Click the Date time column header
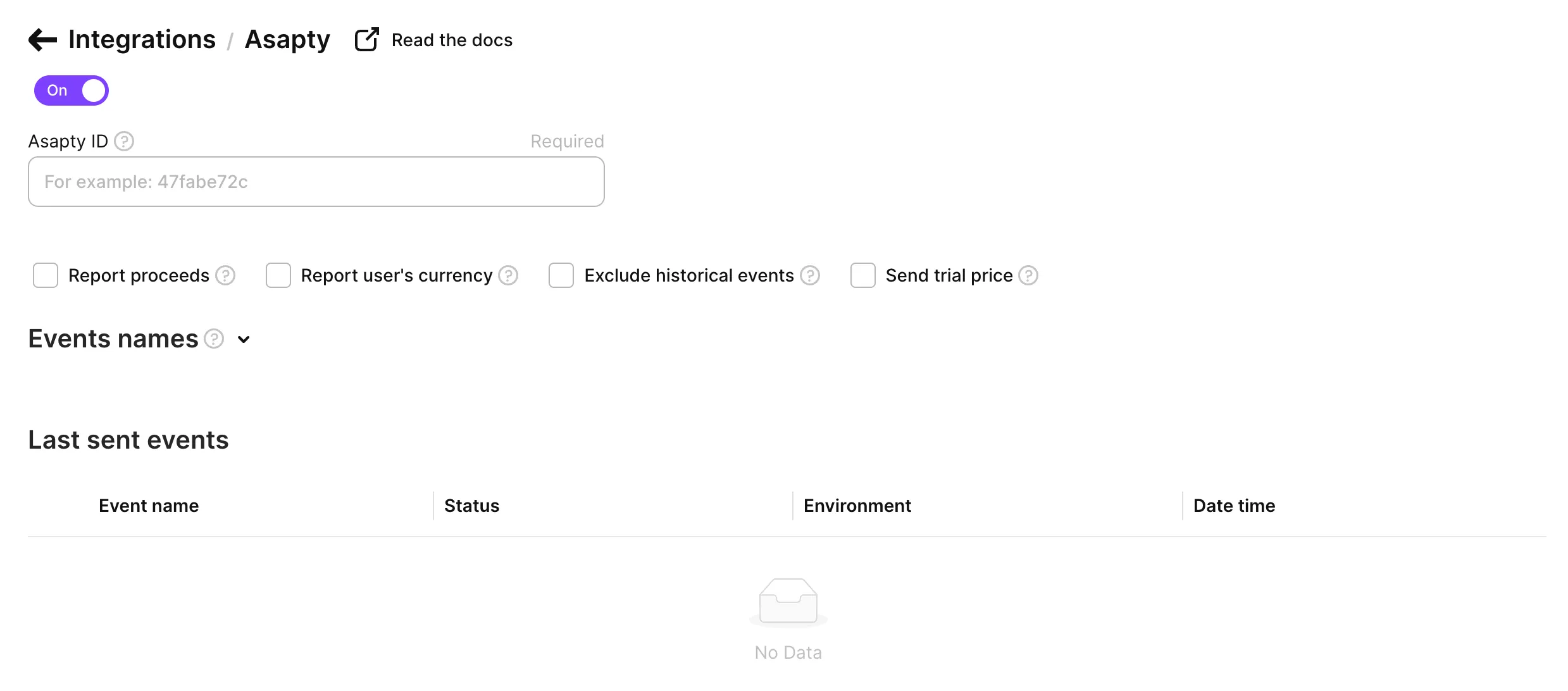Image resolution: width=1568 pixels, height=691 pixels. [x=1234, y=506]
